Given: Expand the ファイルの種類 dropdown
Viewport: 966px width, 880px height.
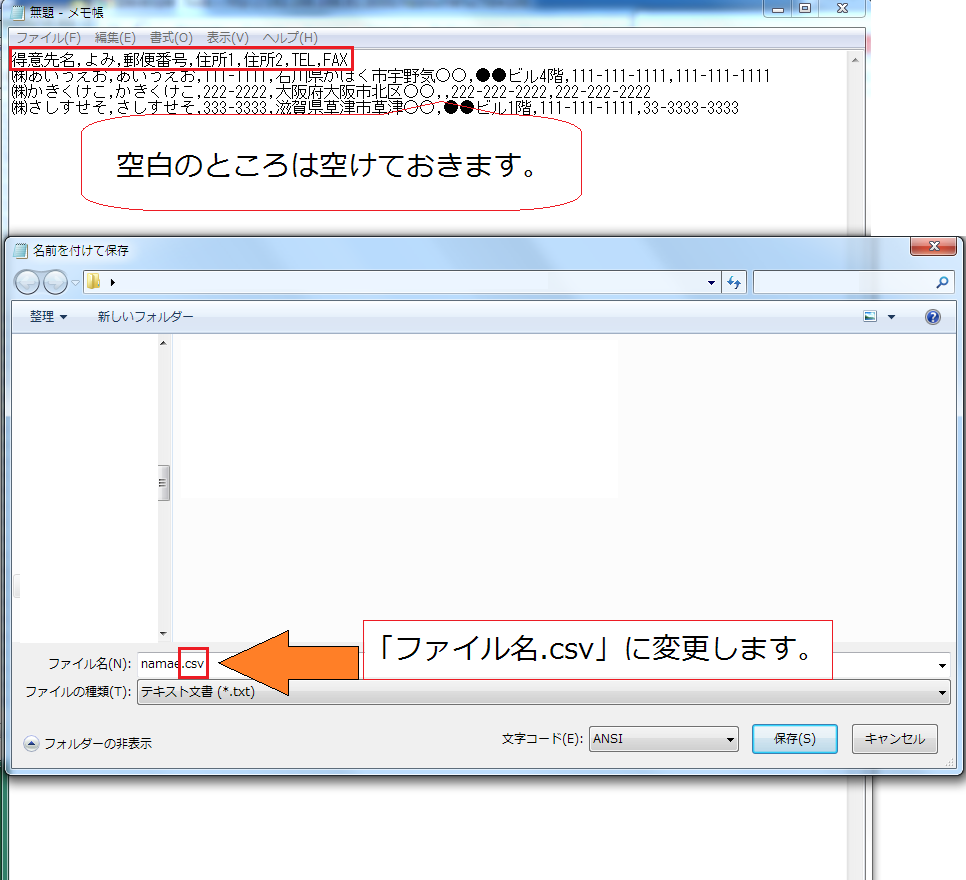Looking at the screenshot, I should pos(942,692).
